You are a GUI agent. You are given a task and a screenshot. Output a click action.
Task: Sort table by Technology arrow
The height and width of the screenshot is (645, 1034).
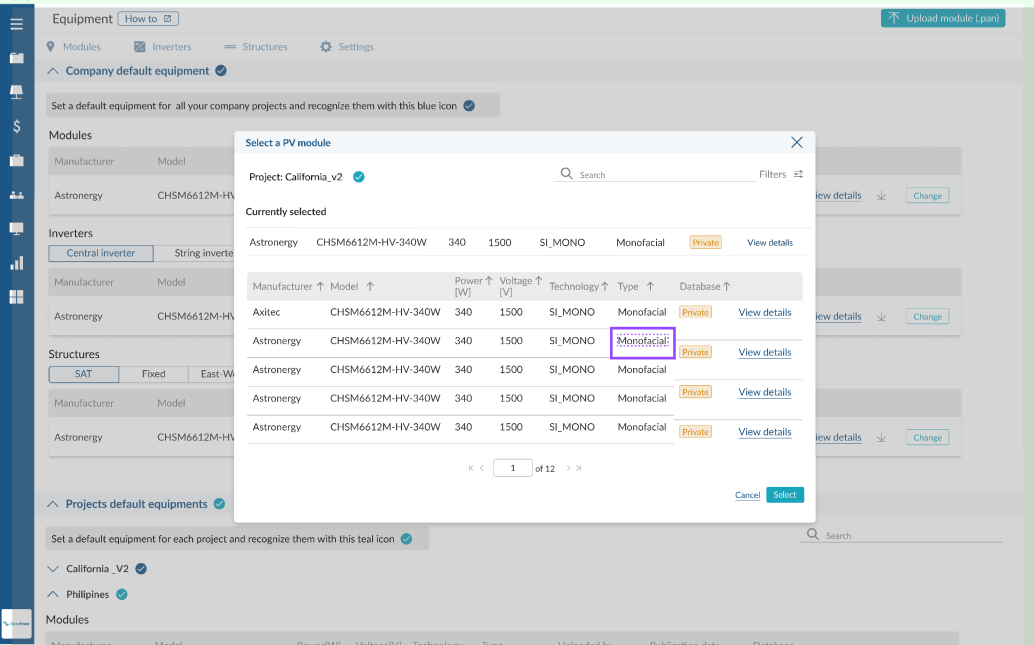tap(605, 286)
